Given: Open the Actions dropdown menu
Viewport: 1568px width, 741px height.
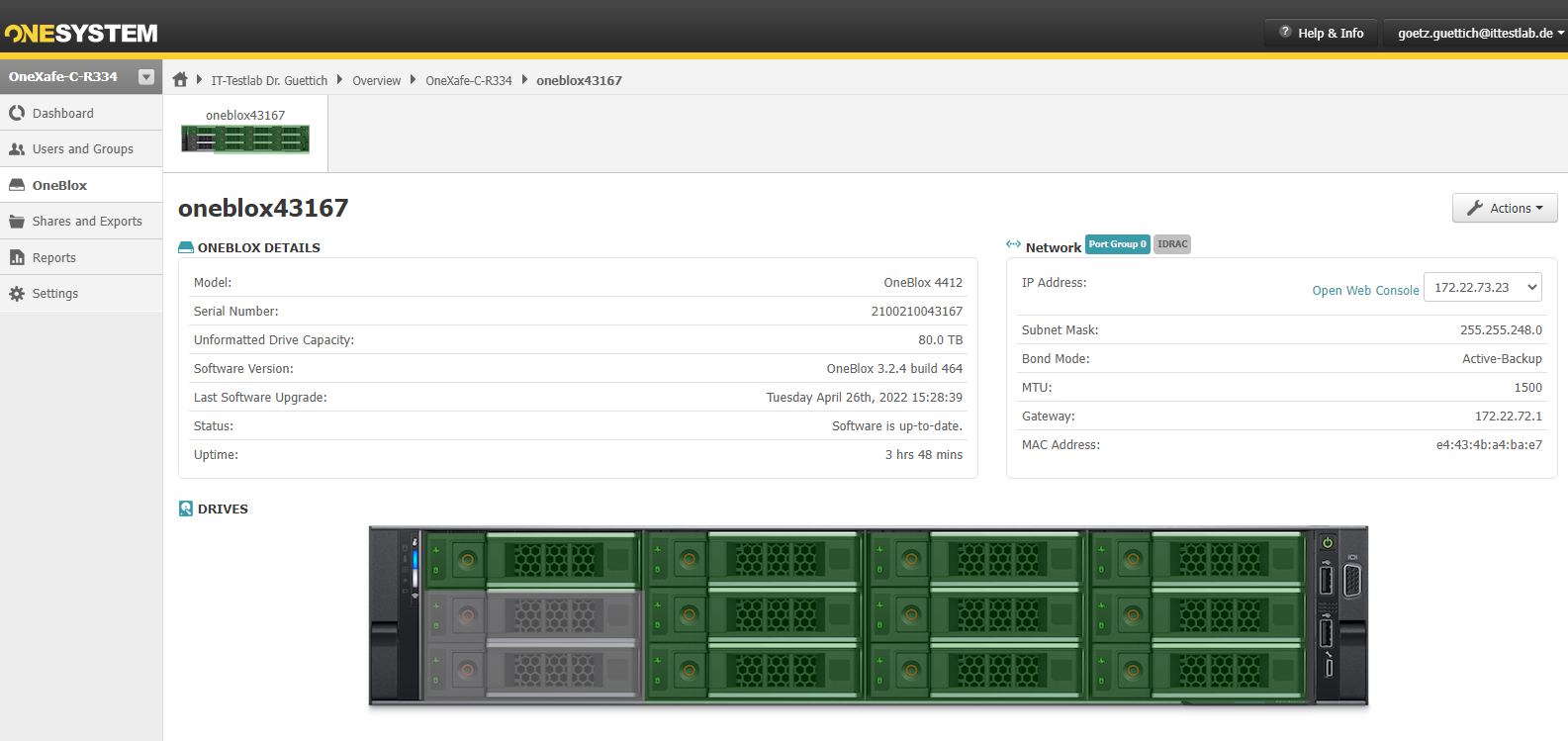Looking at the screenshot, I should pyautogui.click(x=1504, y=208).
